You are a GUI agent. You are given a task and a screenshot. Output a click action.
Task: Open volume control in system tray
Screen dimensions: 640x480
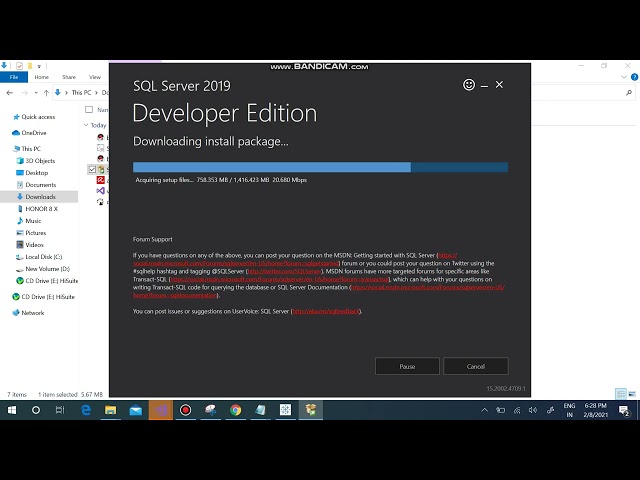click(x=533, y=410)
